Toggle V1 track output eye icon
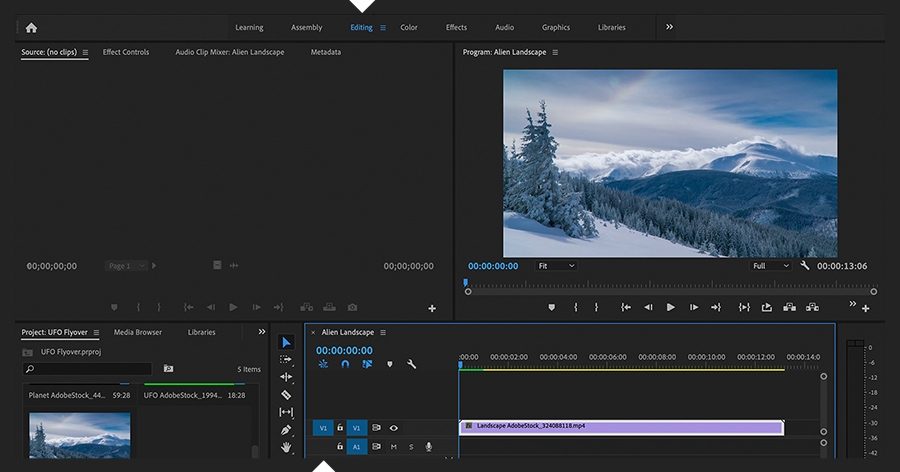 pos(393,428)
